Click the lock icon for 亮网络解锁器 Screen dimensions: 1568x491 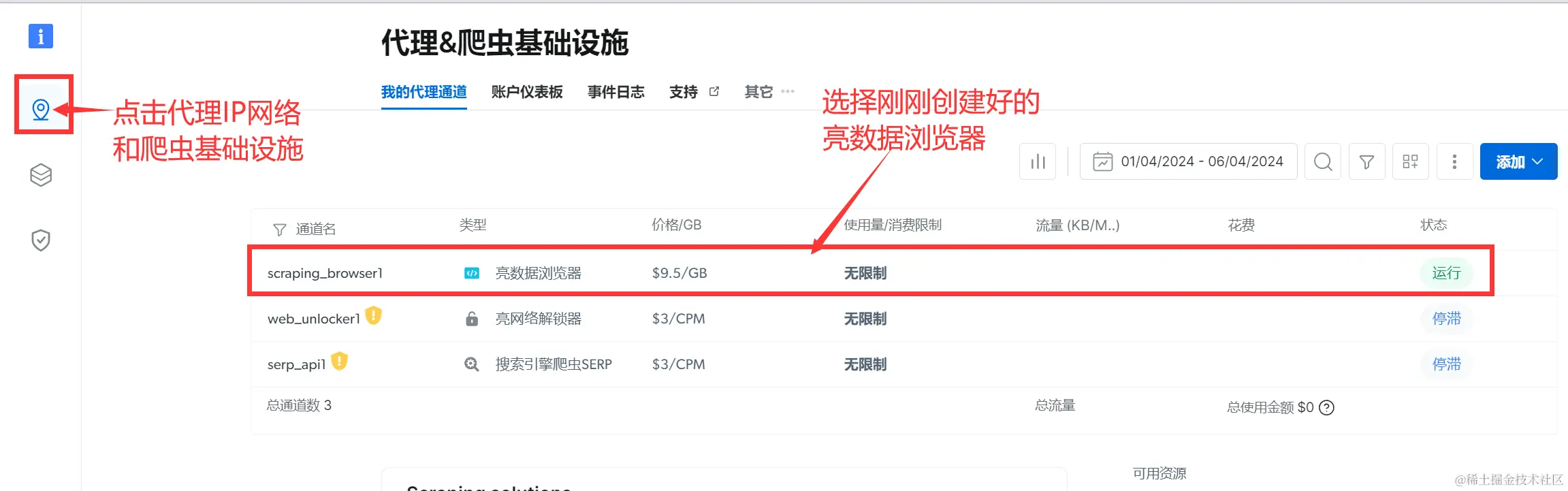[471, 319]
